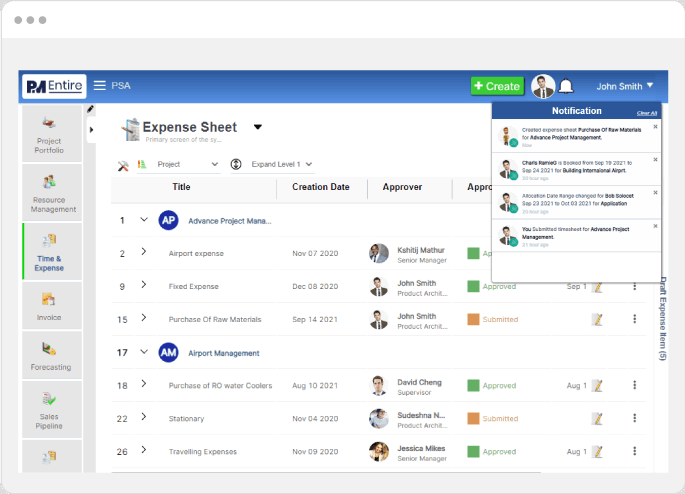Screen dimensions: 685x494
Task: Click the notification bell icon
Action: [566, 86]
